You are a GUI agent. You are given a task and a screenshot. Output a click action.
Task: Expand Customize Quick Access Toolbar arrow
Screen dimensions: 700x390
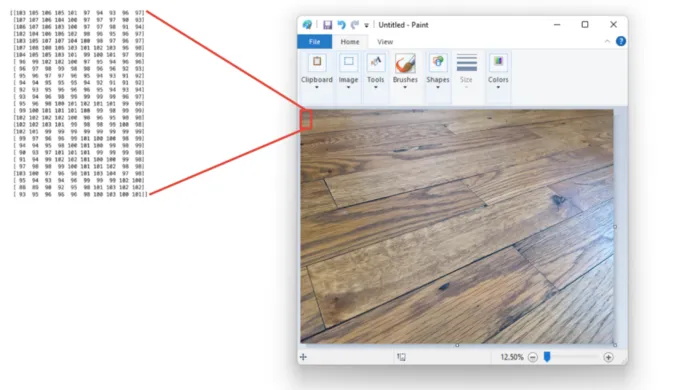click(x=366, y=25)
